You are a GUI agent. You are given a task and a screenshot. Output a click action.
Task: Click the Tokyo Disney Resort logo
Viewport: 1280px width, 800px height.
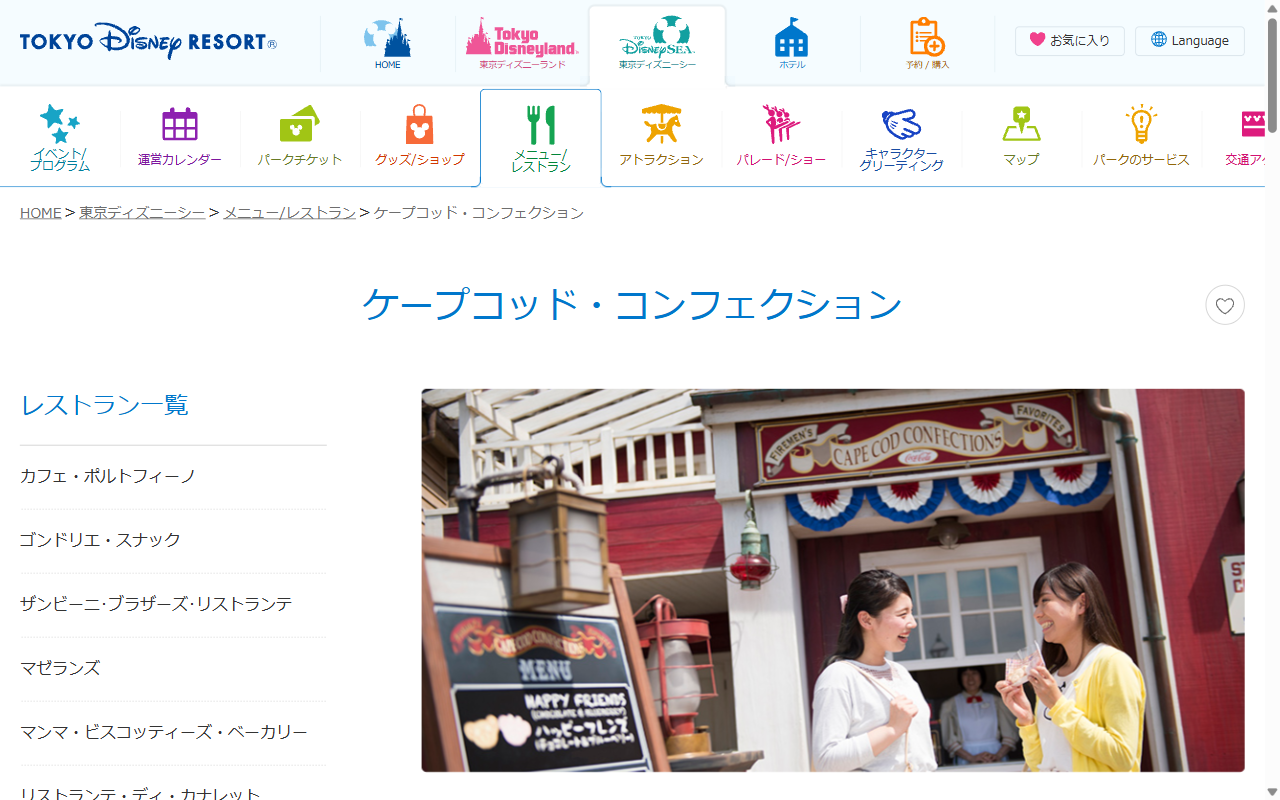[148, 42]
